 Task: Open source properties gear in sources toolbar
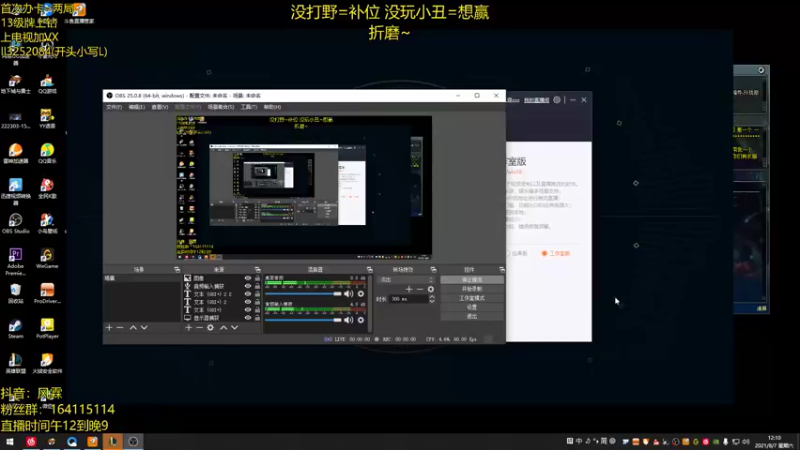pyautogui.click(x=210, y=328)
